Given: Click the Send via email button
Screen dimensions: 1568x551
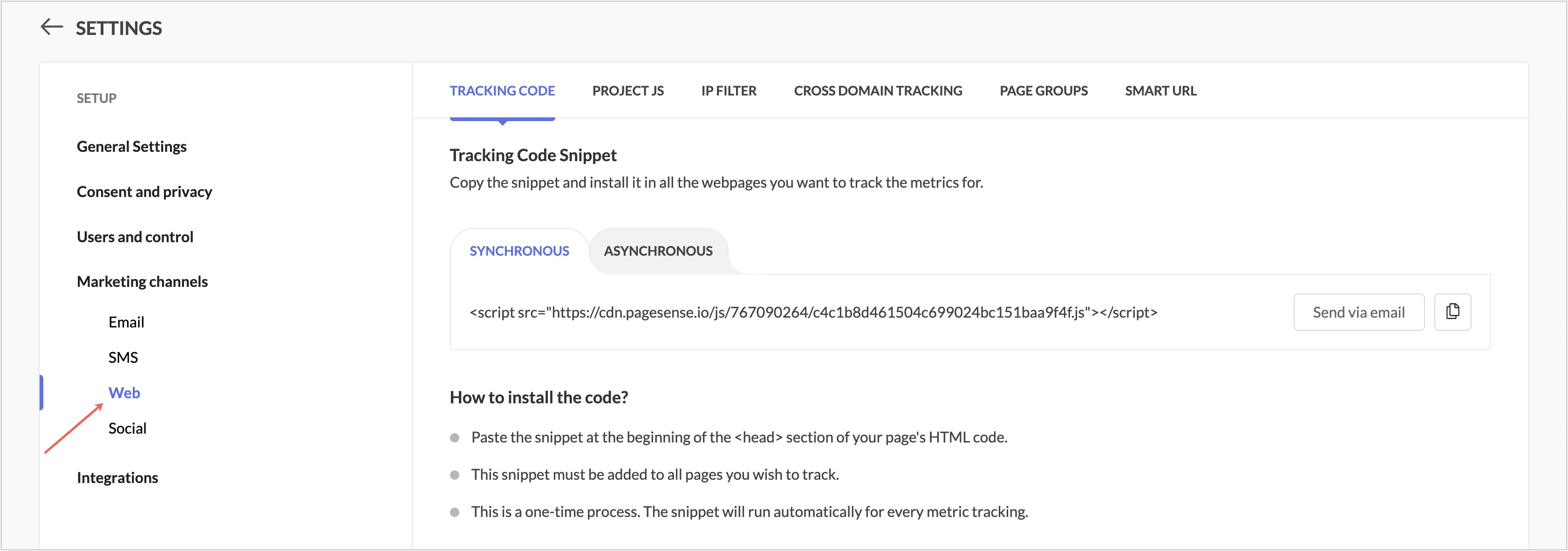Looking at the screenshot, I should pos(1359,312).
